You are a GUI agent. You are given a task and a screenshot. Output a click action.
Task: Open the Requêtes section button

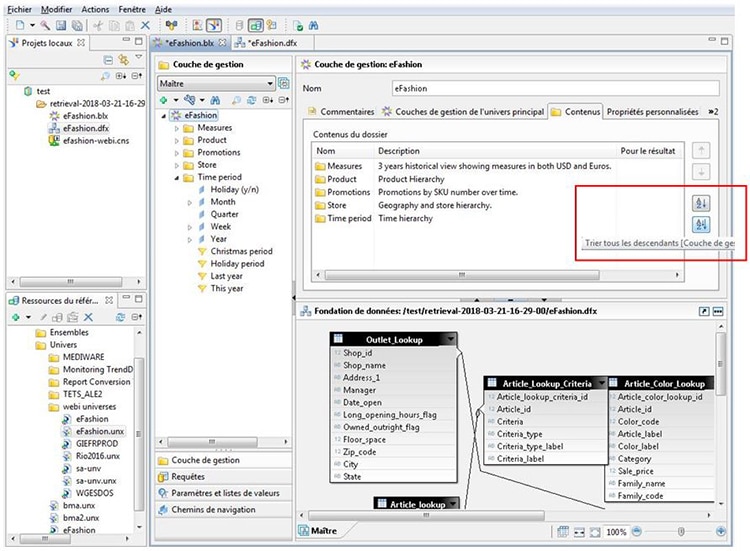click(223, 477)
